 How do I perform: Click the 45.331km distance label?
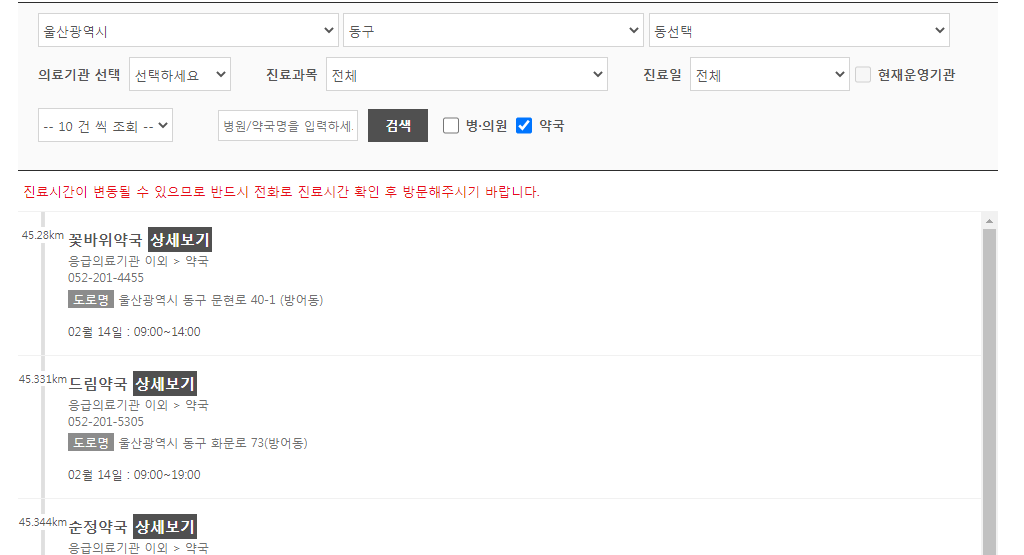point(42,379)
